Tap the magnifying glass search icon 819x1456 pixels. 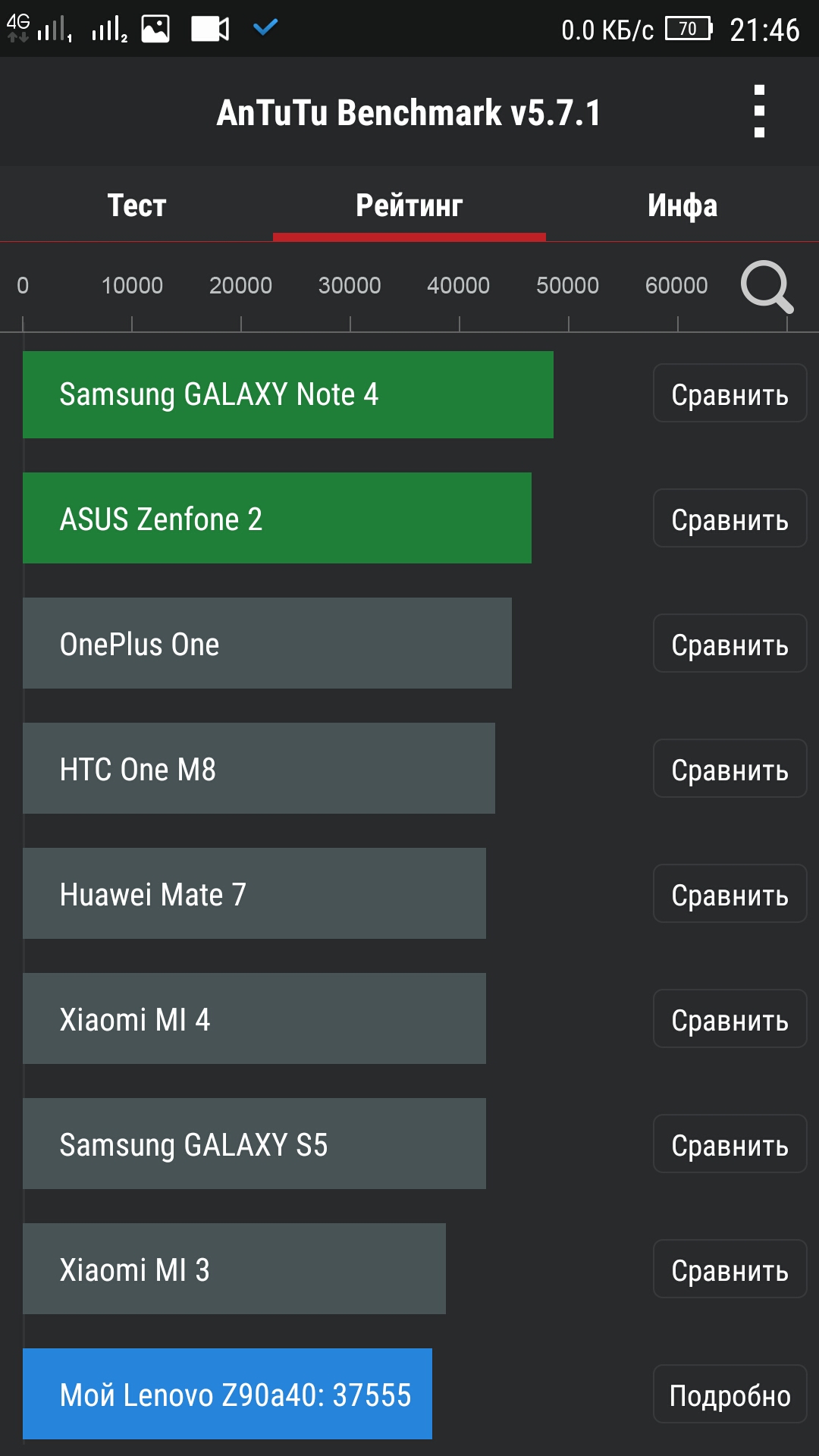coord(766,287)
